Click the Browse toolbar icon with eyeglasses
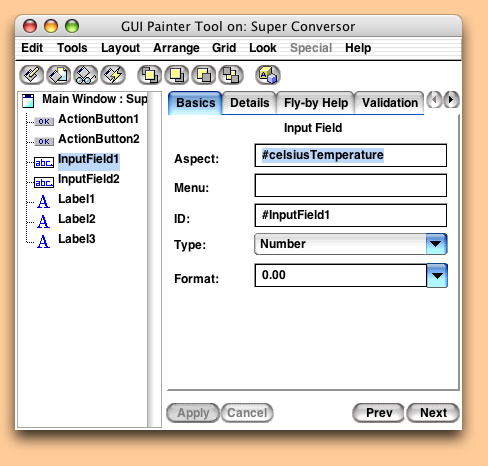The image size is (488, 466). pos(86,75)
